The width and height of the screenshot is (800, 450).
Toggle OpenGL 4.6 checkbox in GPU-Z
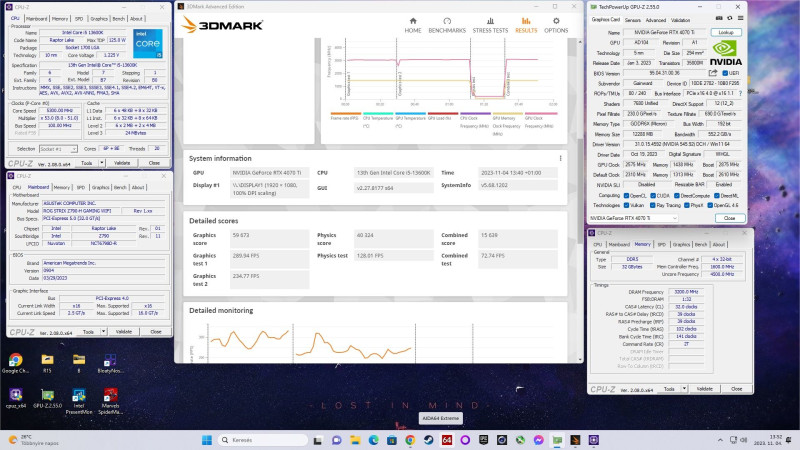tap(710, 206)
